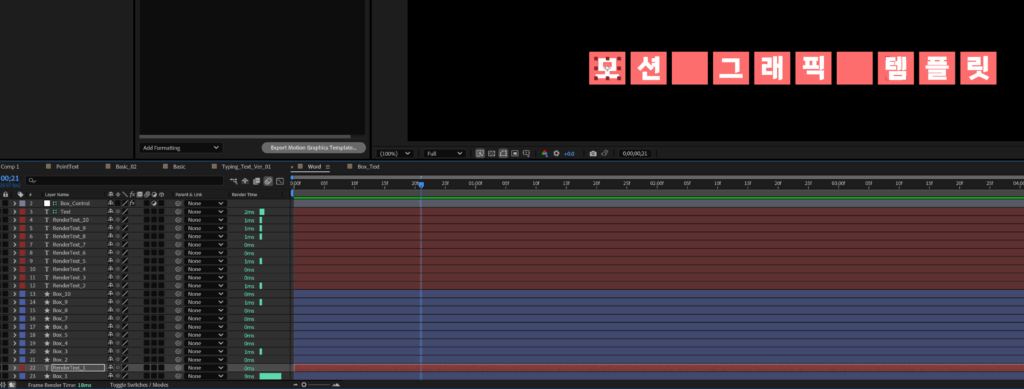
Task: Click pick whip icon for Text layer
Action: 178,212
